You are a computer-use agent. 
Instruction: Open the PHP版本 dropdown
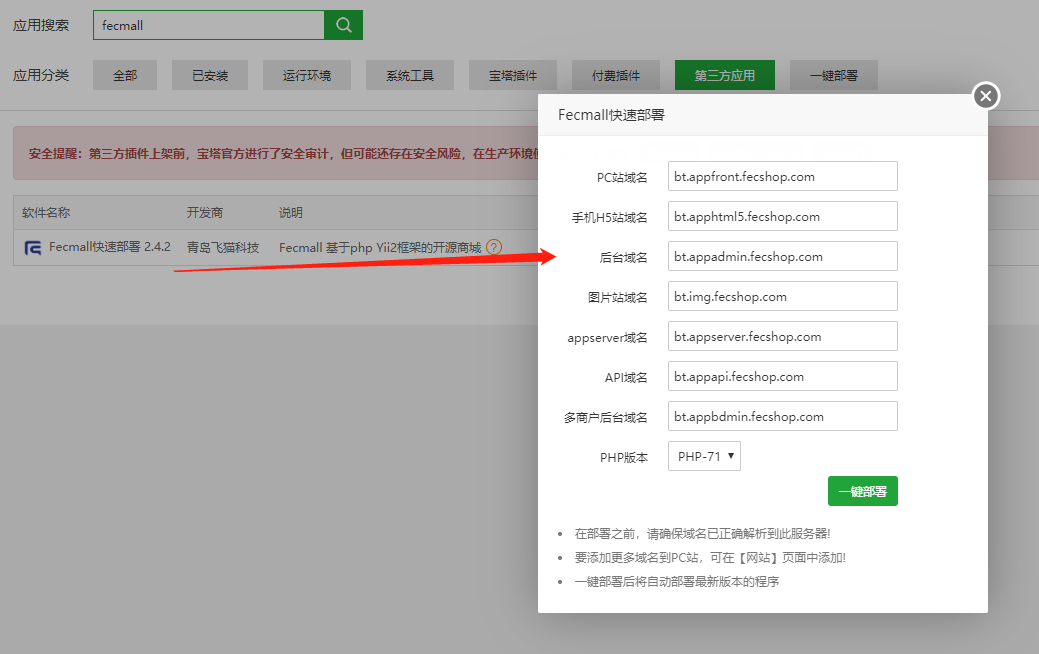[x=704, y=456]
